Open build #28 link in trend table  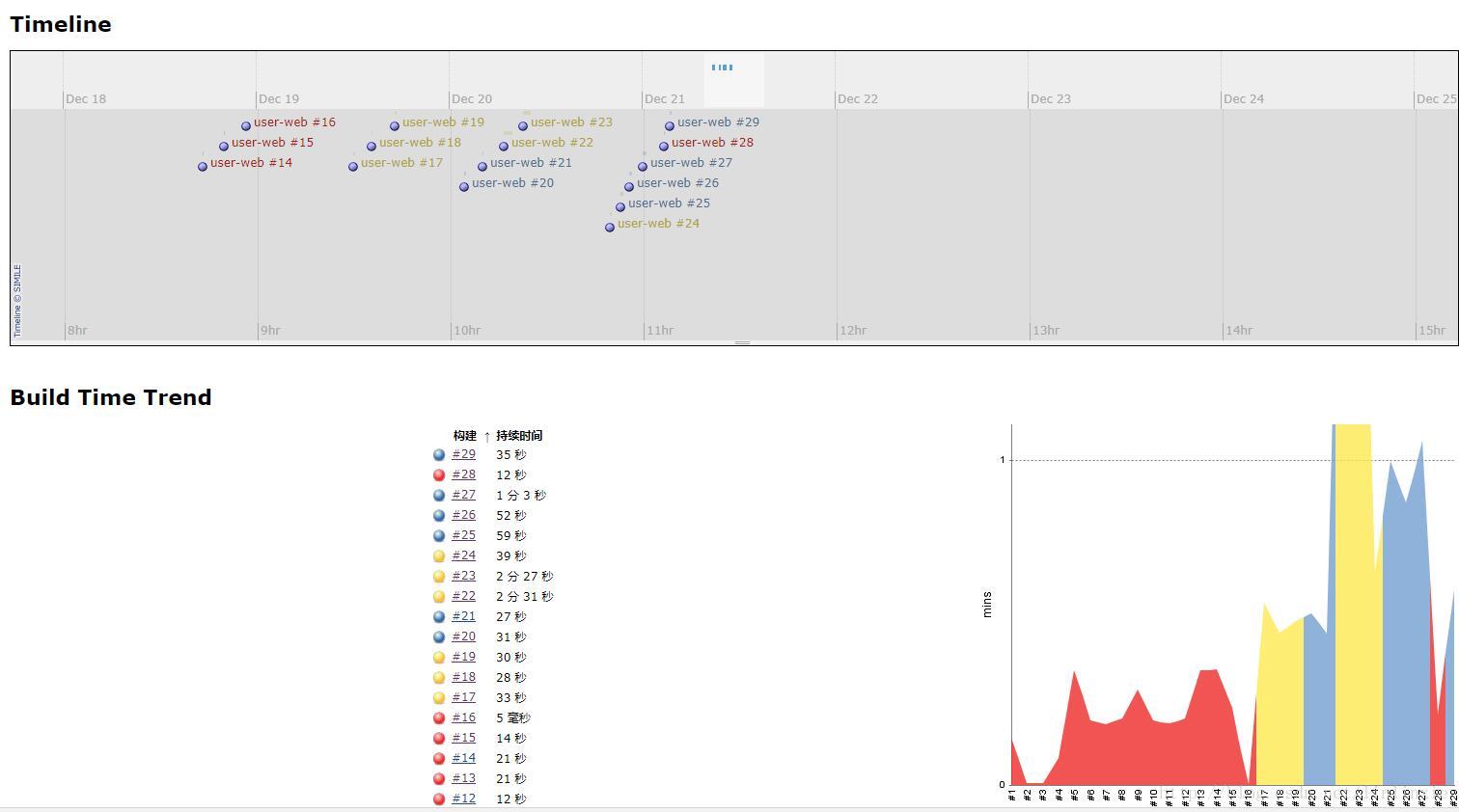(x=463, y=474)
